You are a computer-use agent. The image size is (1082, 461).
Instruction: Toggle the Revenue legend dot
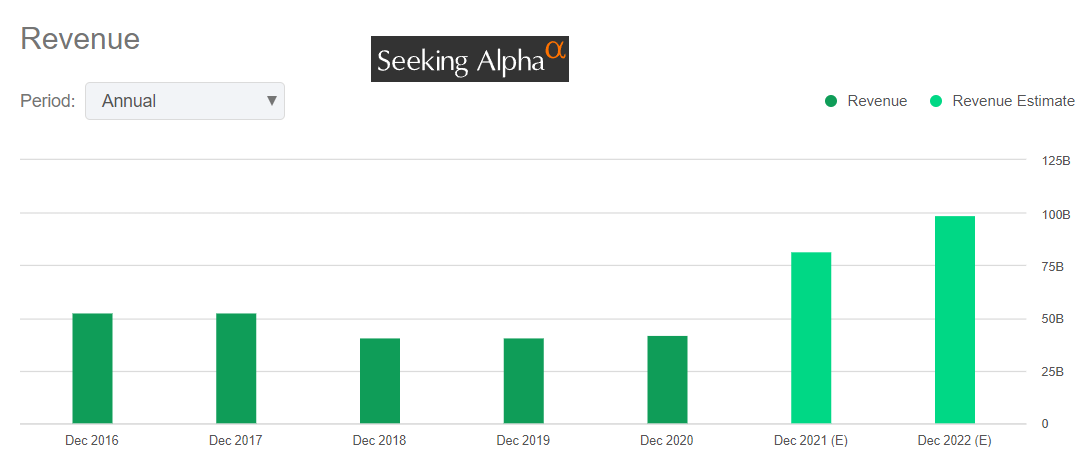[x=831, y=101]
